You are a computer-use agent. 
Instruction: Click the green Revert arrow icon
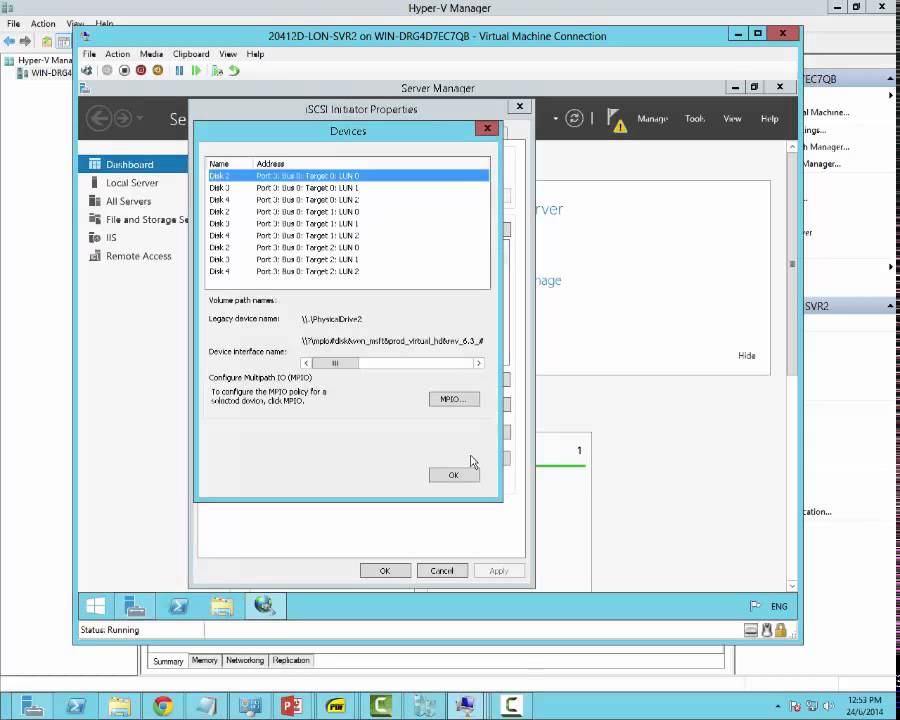point(234,71)
